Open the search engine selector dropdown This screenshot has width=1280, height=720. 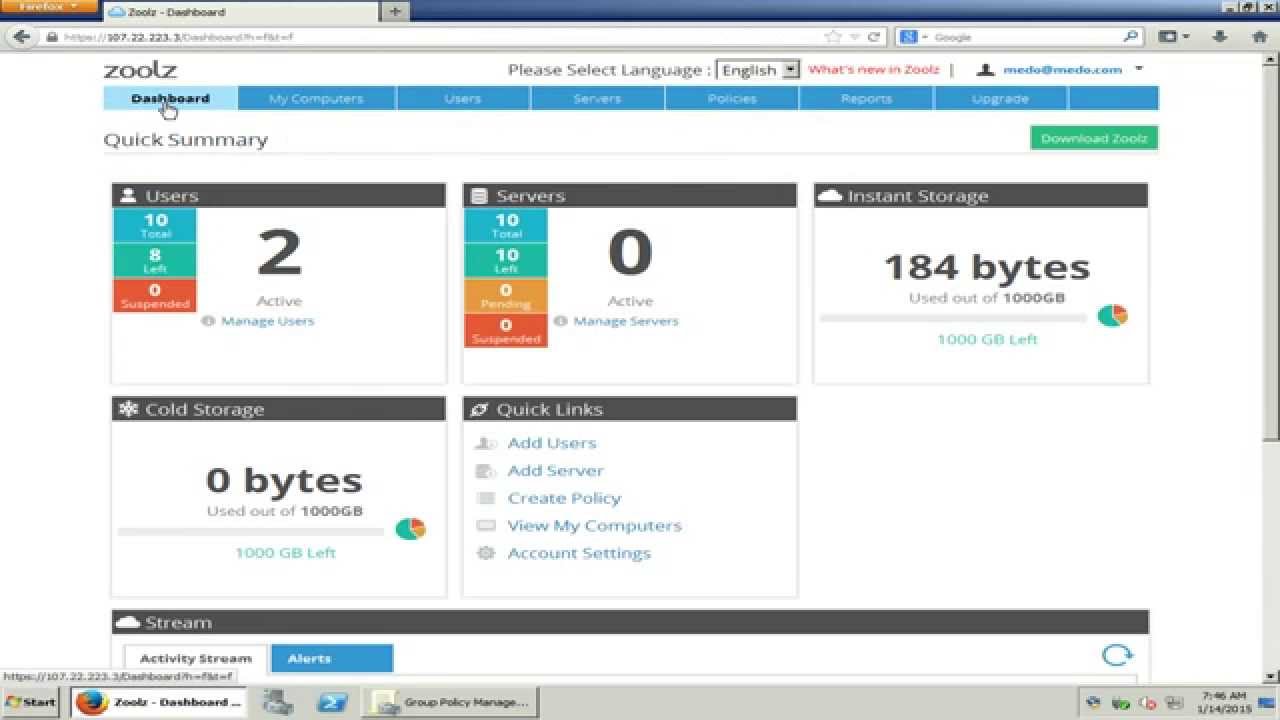tap(913, 37)
